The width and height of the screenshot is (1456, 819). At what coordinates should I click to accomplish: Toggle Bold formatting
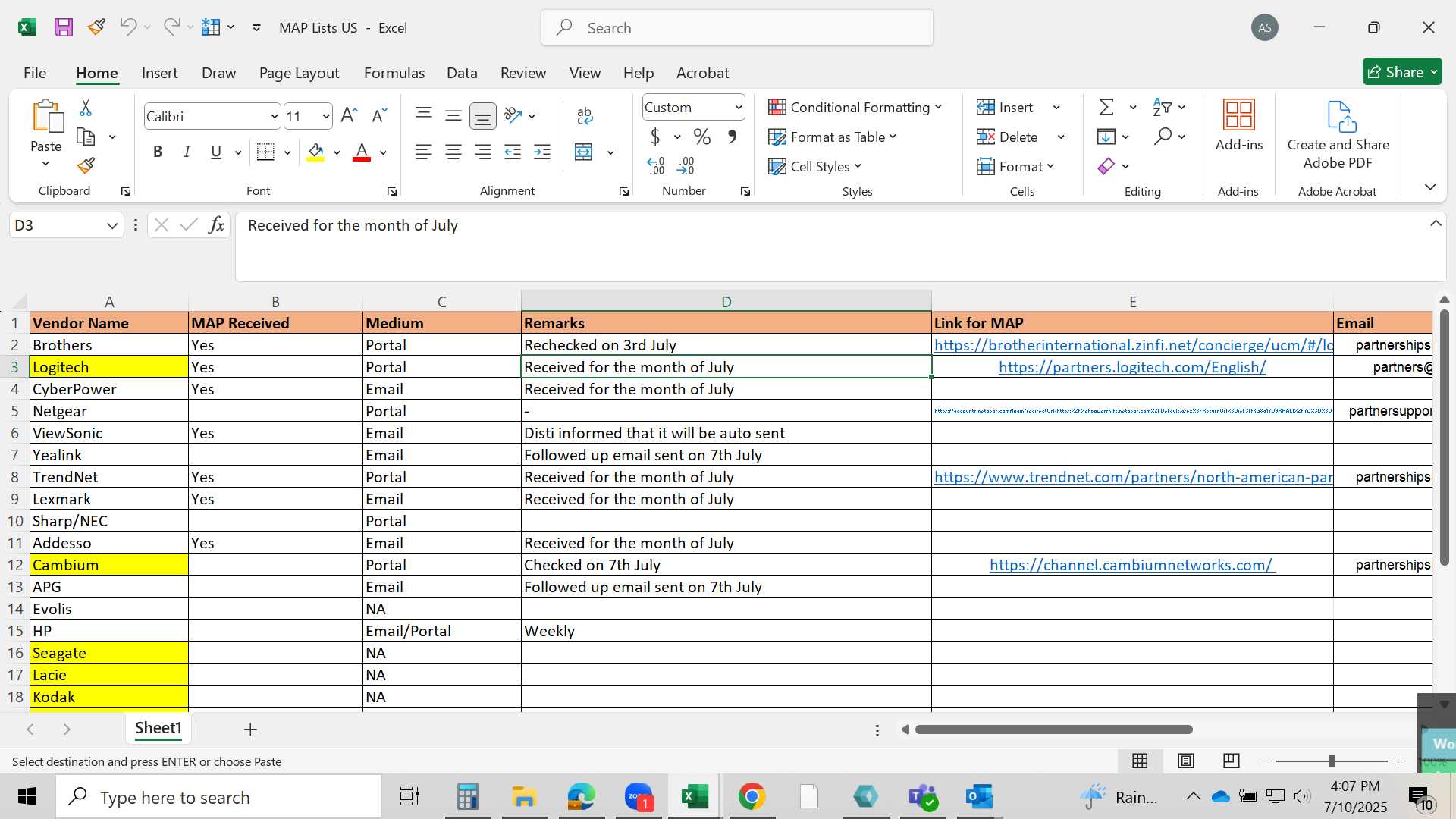pos(158,152)
